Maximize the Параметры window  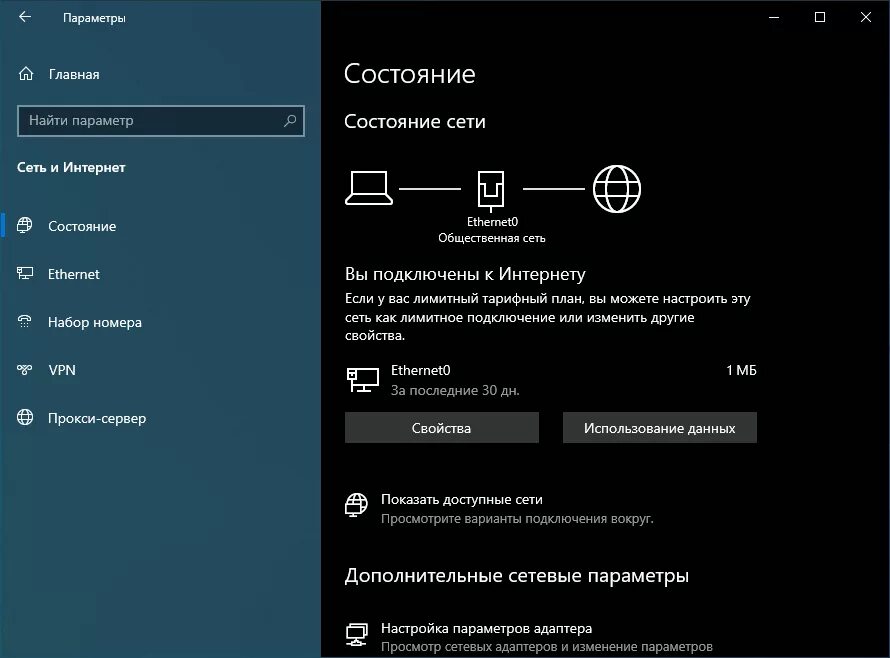coord(820,17)
